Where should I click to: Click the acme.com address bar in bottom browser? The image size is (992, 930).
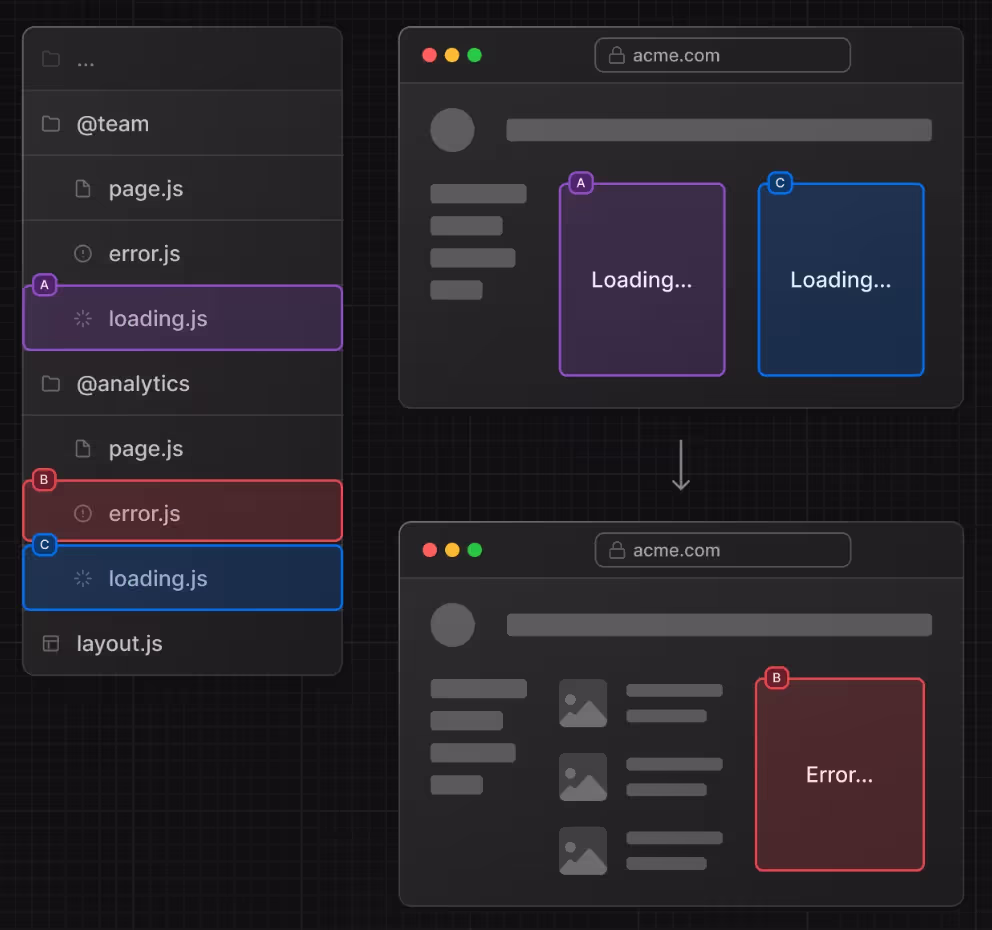[722, 550]
